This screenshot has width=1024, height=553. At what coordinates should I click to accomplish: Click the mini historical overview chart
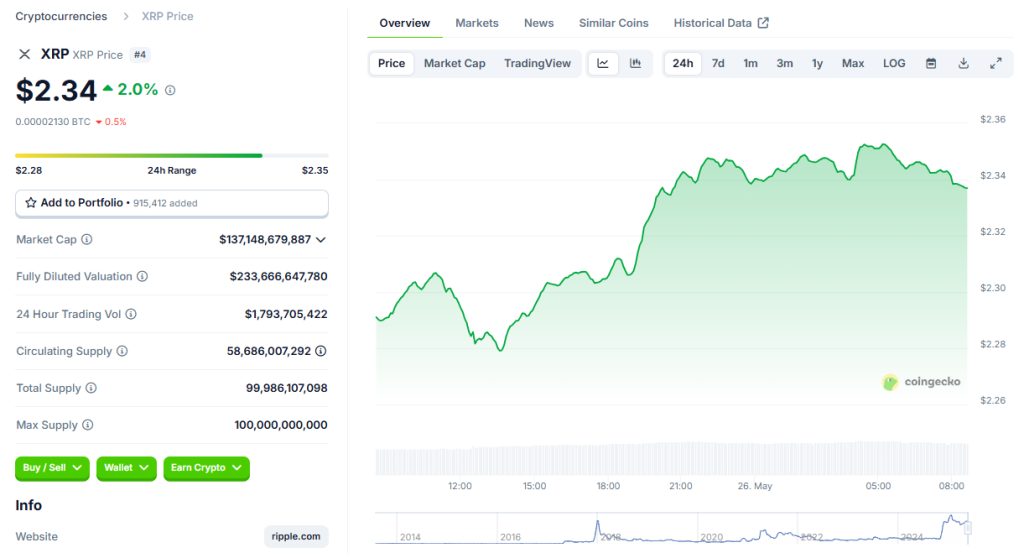671,528
